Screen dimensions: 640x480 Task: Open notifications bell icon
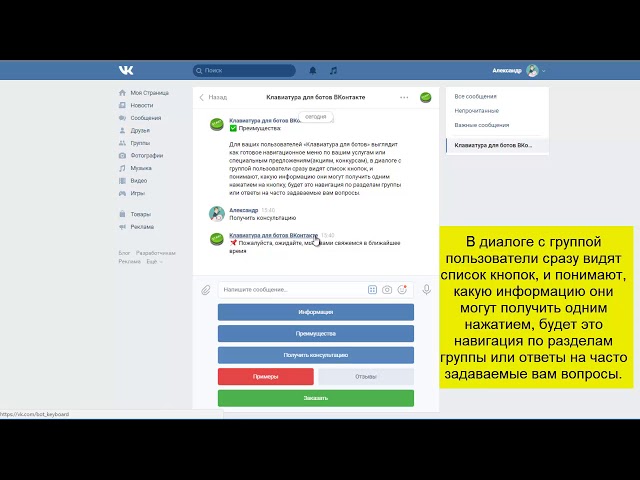coord(313,71)
